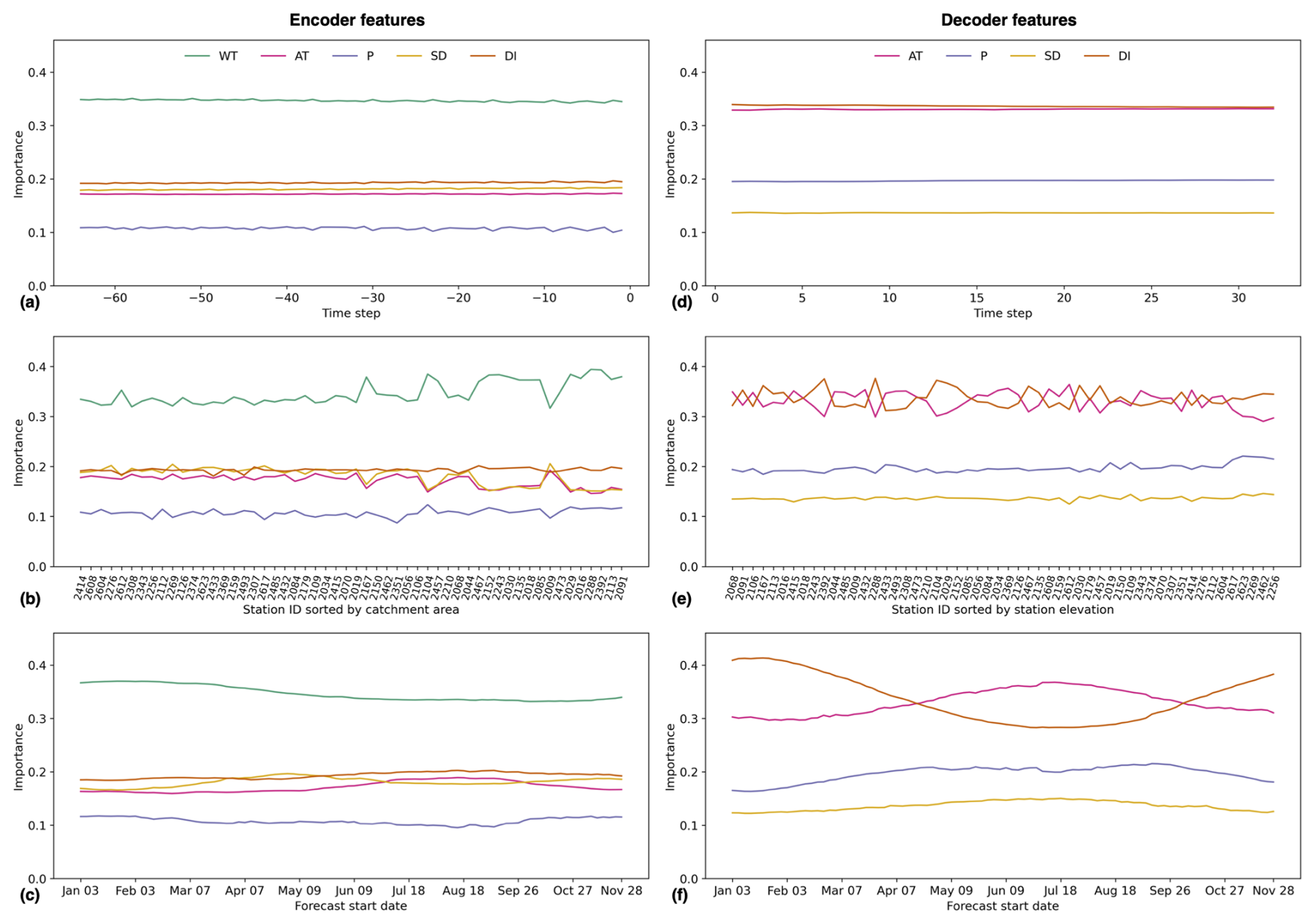Click the "Decoder features" column title
The image size is (1315, 924).
(1008, 20)
